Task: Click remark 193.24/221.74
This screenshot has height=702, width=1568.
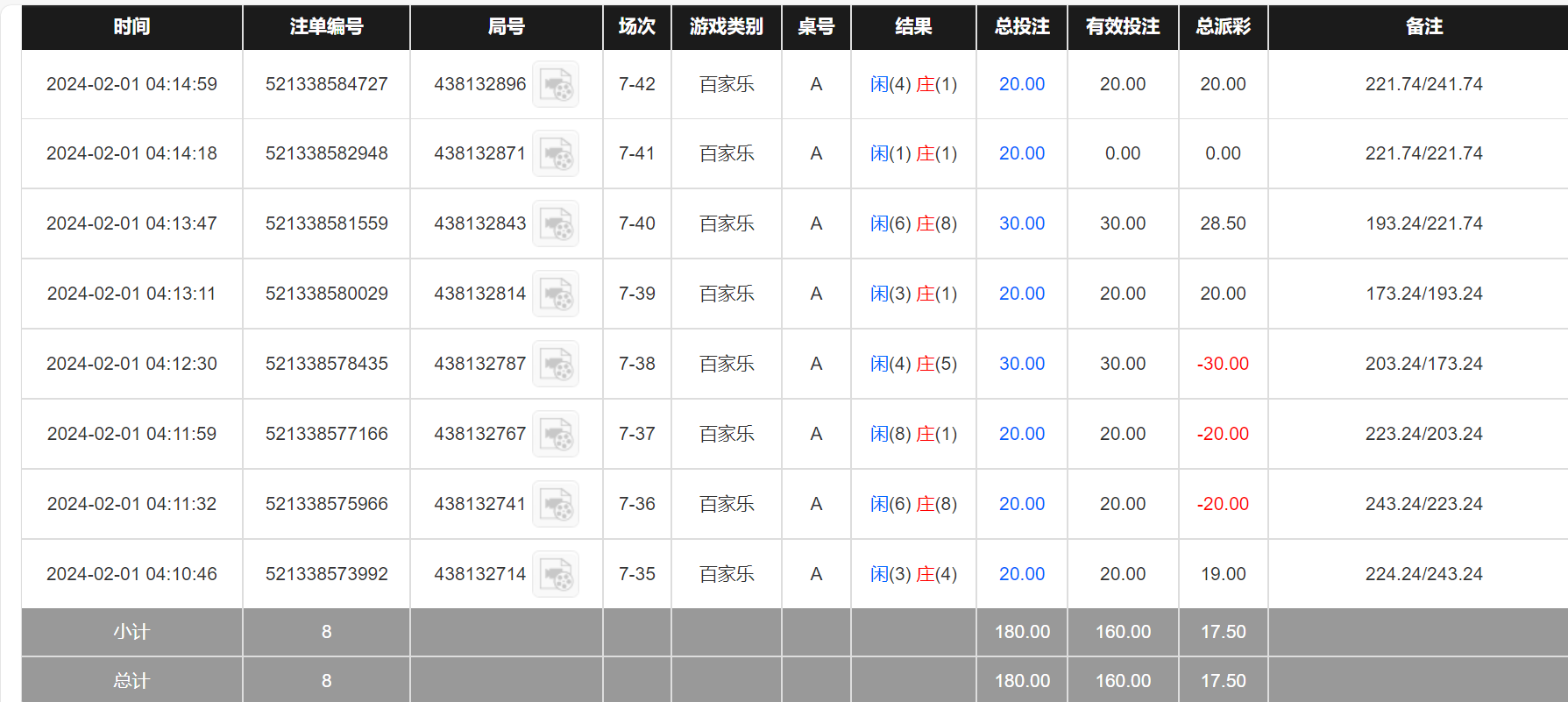Action: click(1424, 223)
